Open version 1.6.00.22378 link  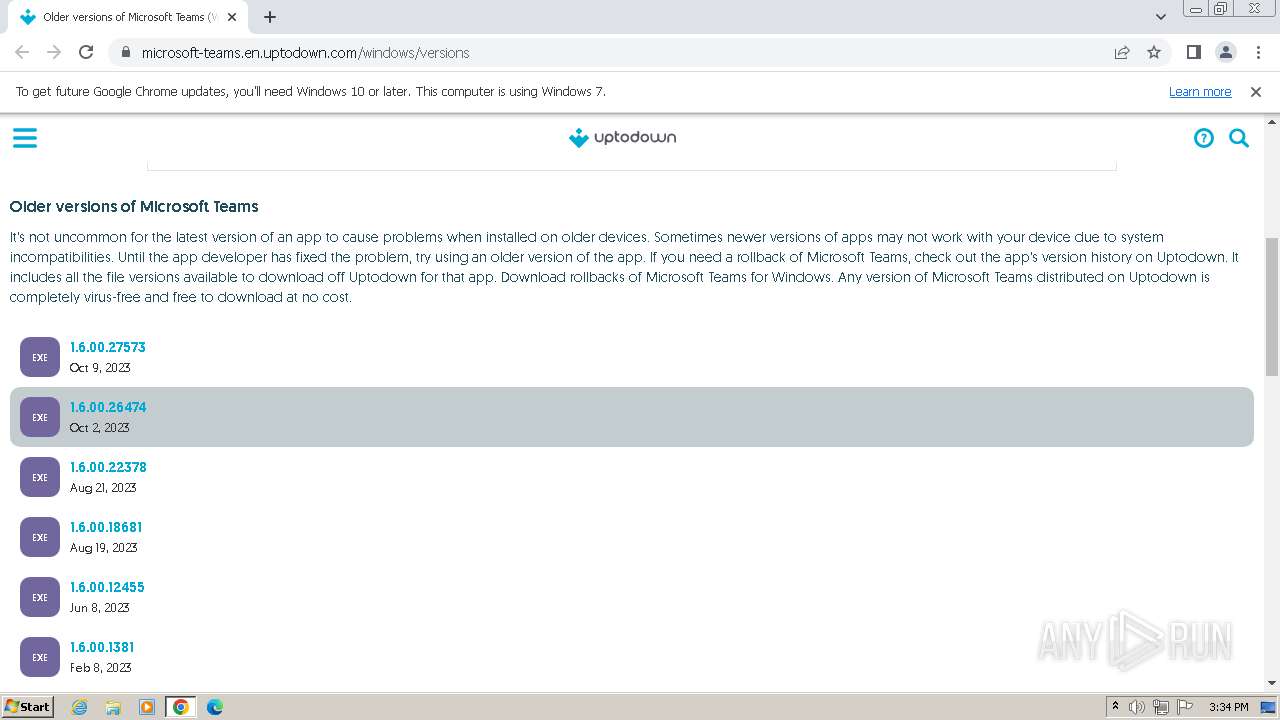(107, 467)
